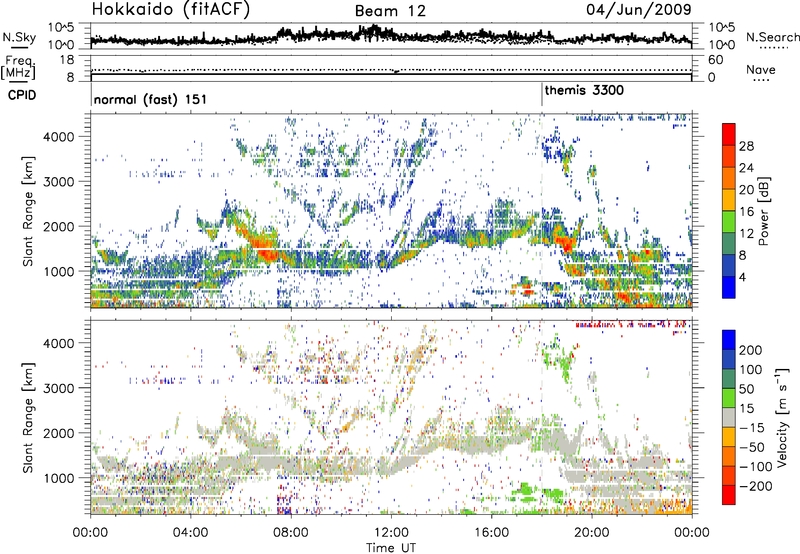Click the 'Hokkaido (fitACF)' title text

(x=171, y=9)
